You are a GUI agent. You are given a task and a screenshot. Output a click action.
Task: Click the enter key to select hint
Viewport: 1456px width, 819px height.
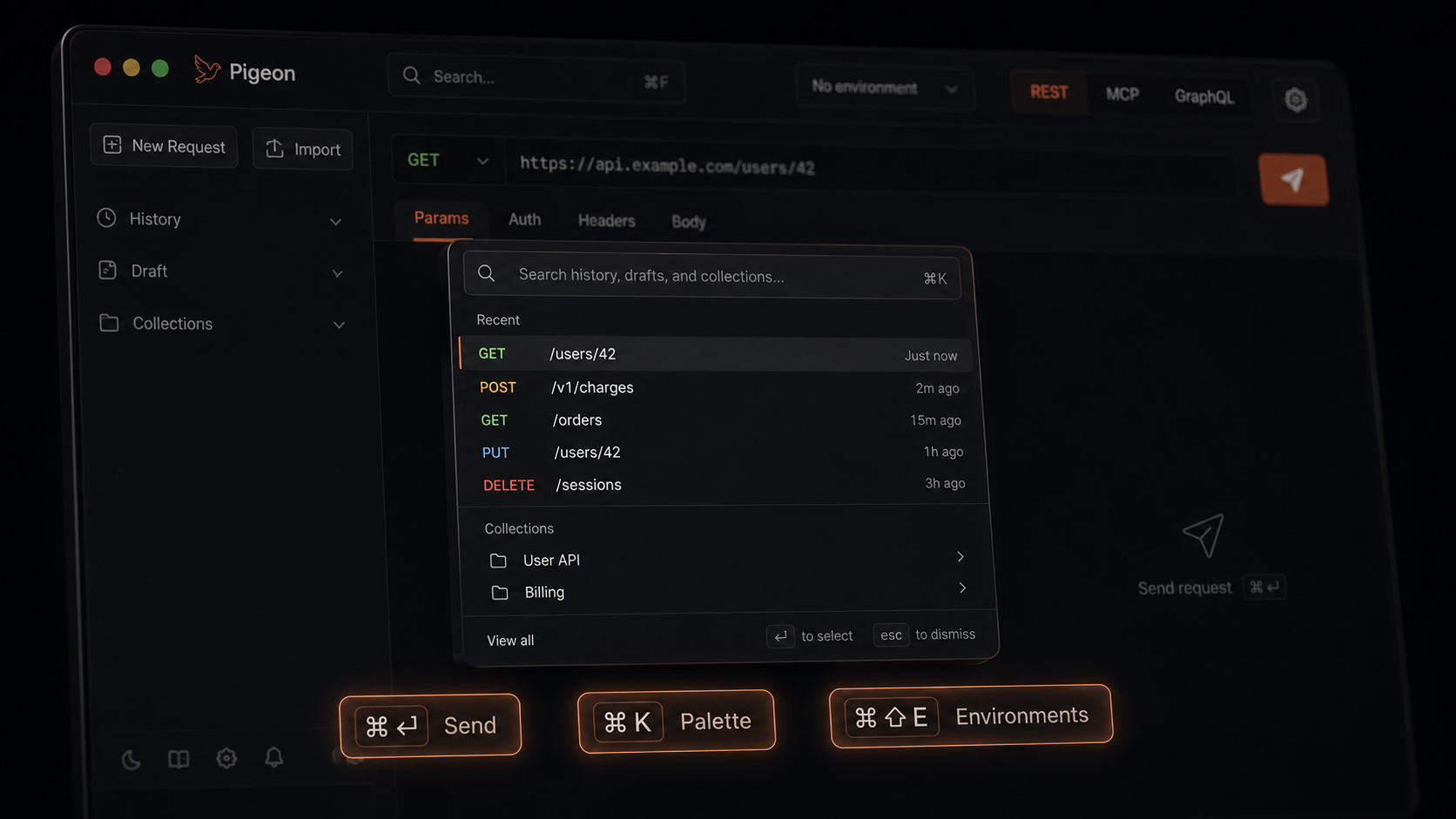(x=780, y=637)
